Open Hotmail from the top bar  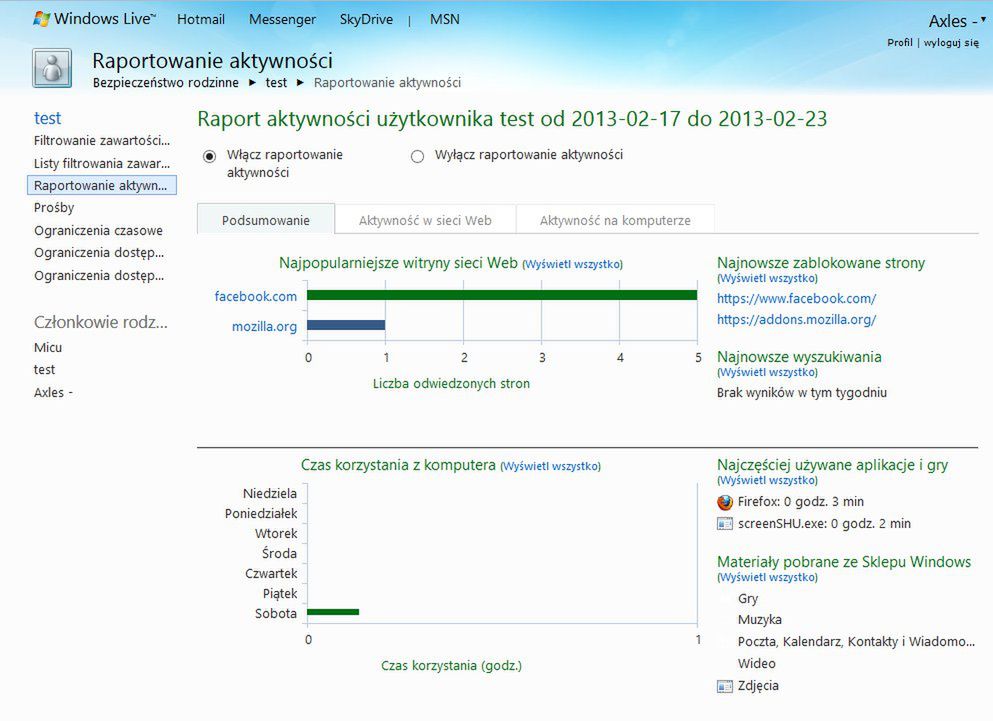click(201, 20)
